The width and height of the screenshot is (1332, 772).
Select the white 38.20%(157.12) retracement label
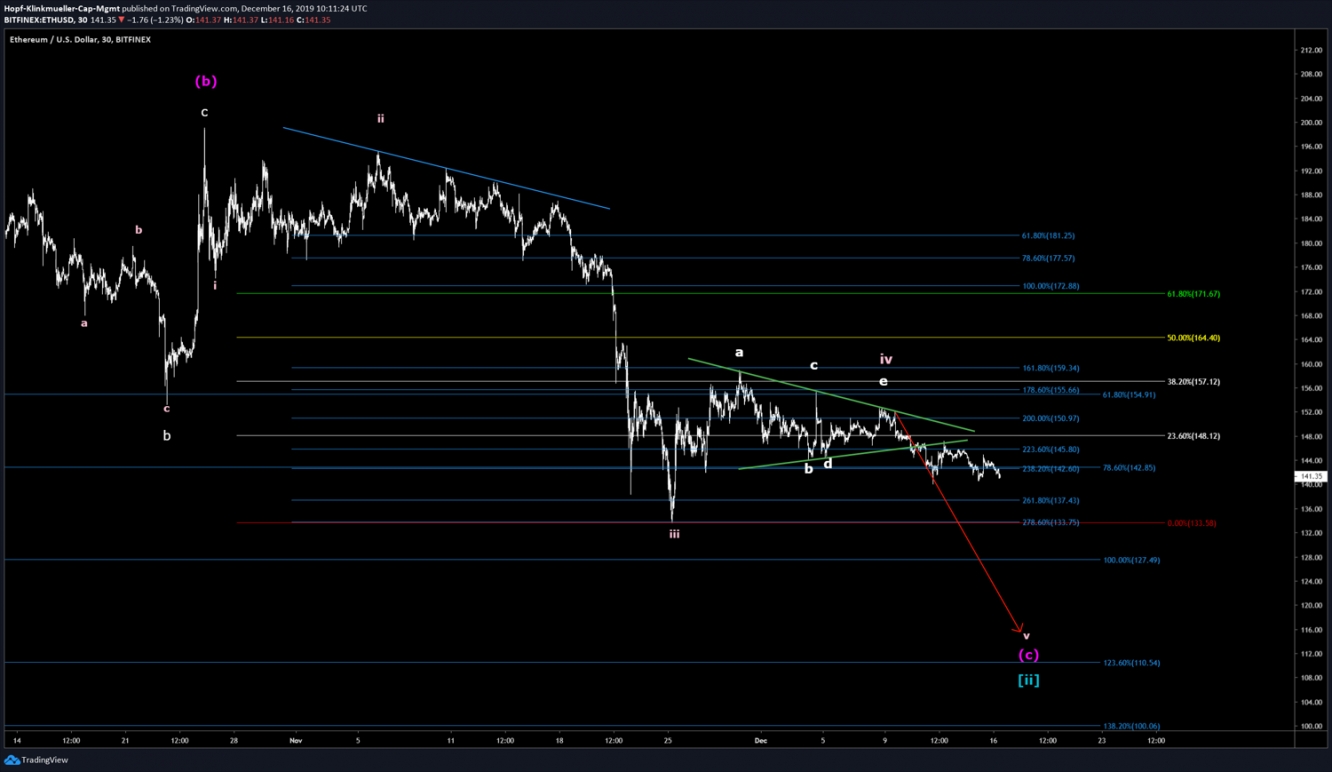click(x=1193, y=382)
